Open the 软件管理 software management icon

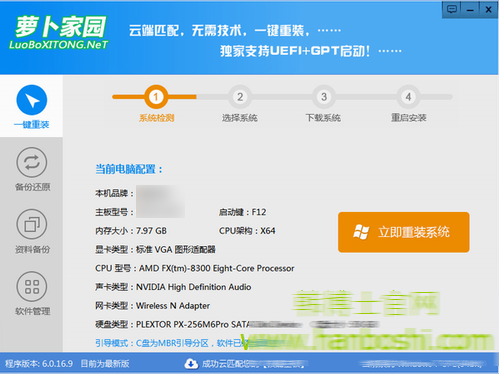(x=32, y=287)
